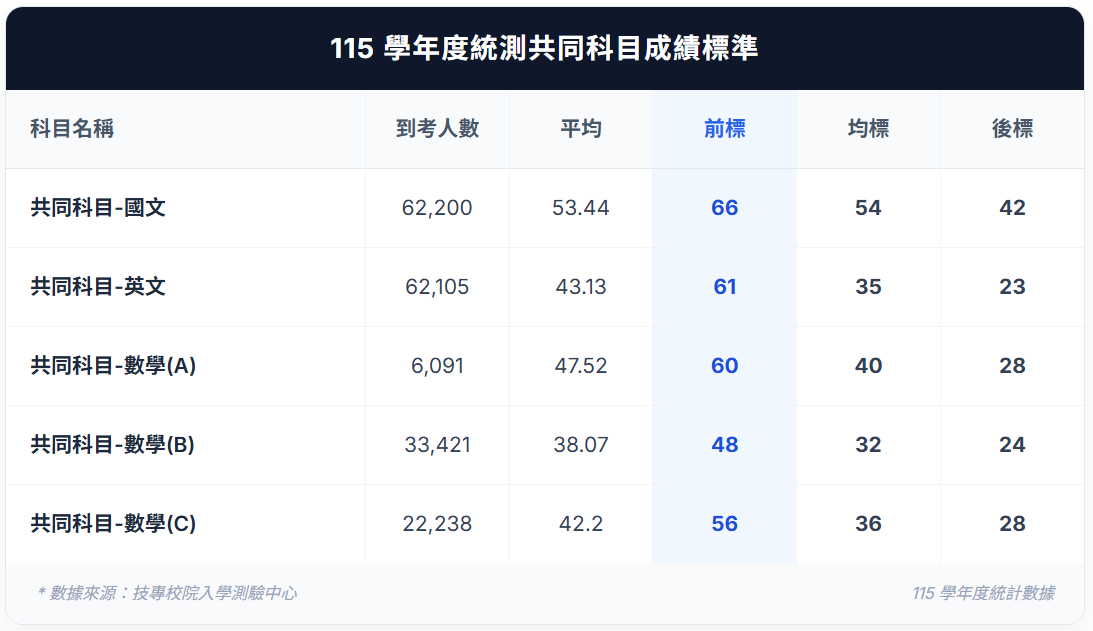1093x631 pixels.
Task: Click the 33,421 attendee count cell
Action: pos(437,444)
